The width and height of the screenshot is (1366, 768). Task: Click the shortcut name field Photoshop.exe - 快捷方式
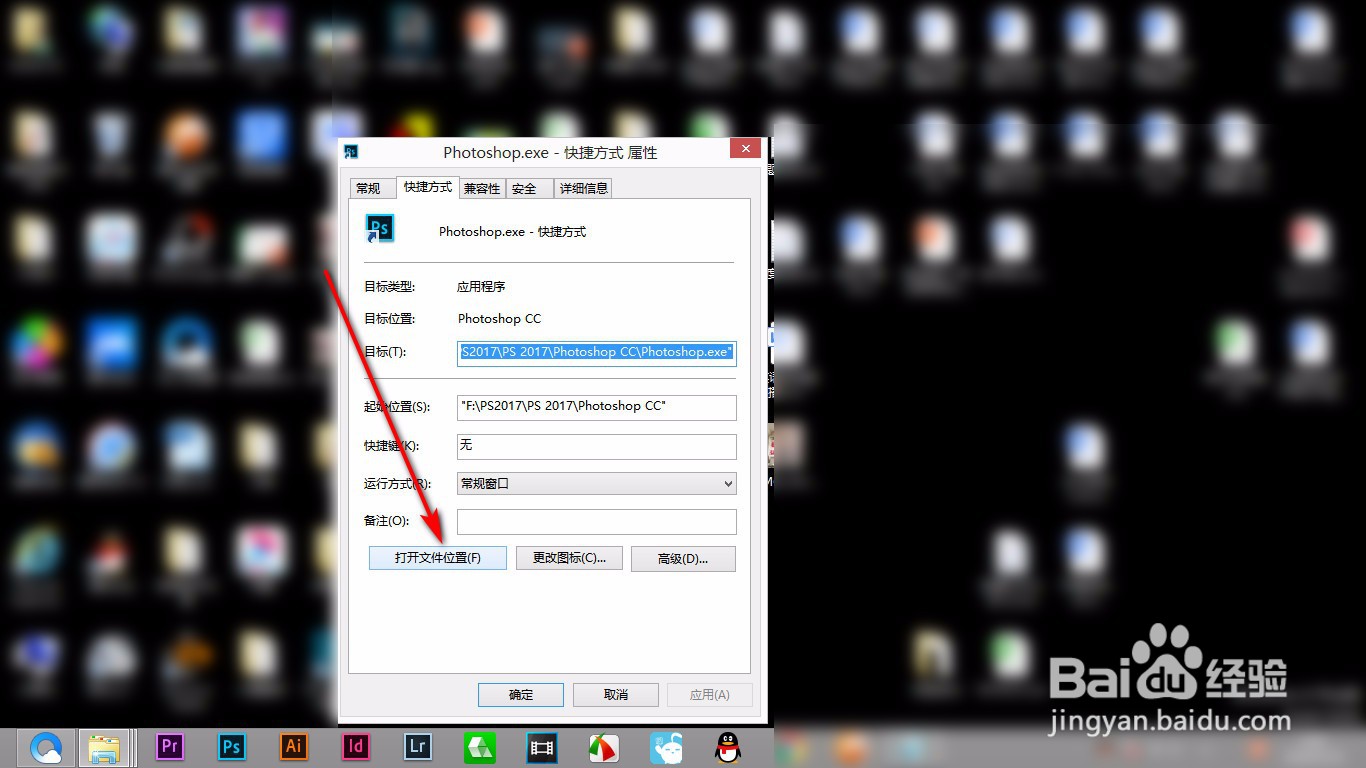(x=512, y=232)
